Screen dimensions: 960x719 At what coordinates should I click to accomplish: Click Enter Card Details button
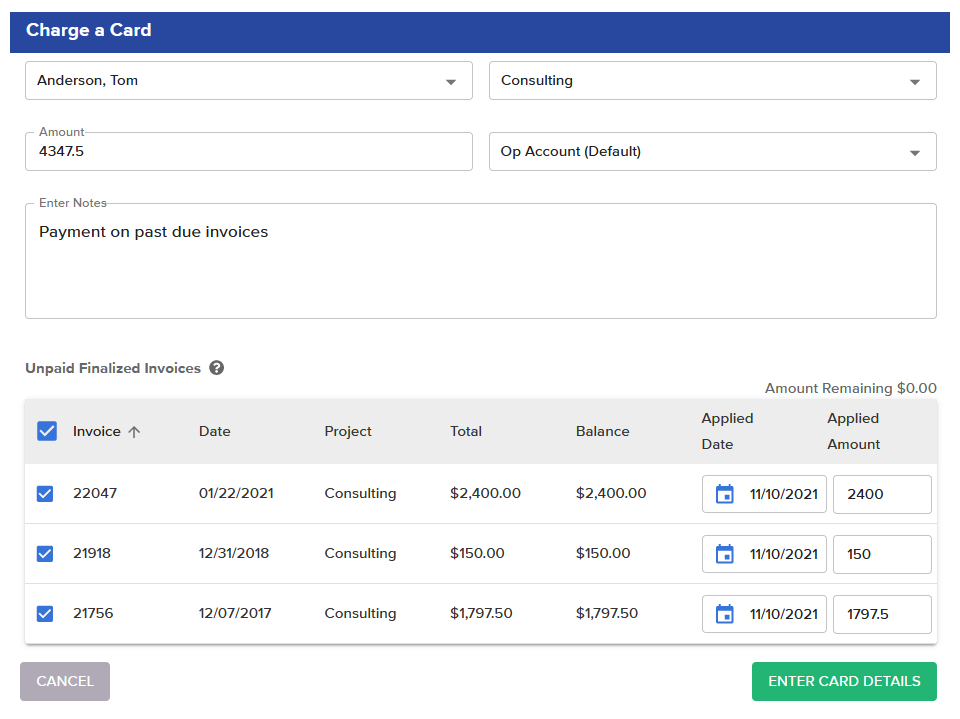point(844,681)
